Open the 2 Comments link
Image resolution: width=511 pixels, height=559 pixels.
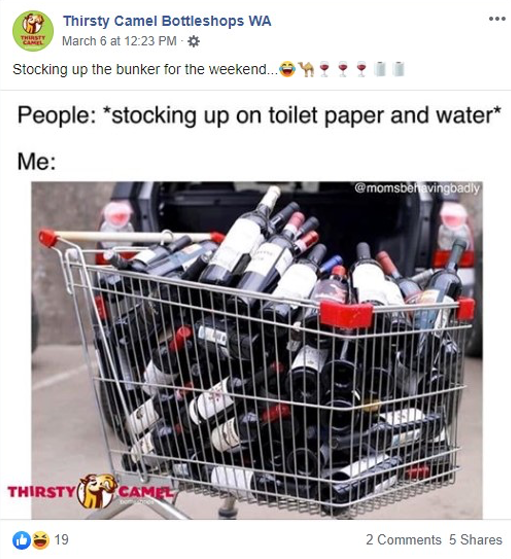point(403,540)
